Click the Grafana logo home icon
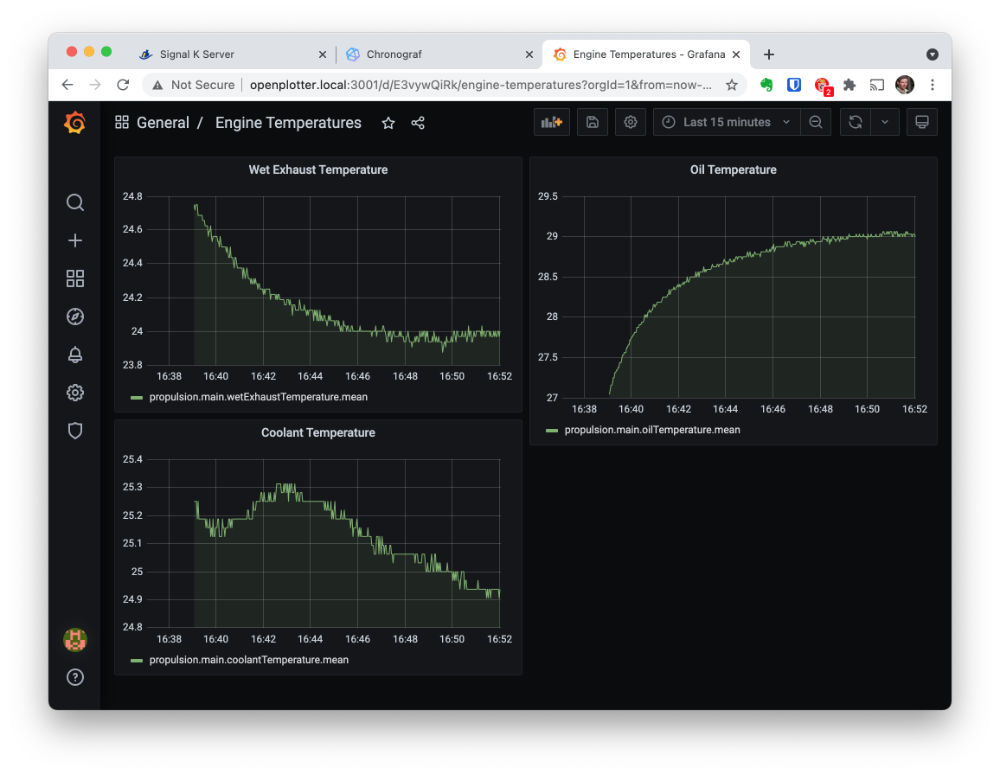 tap(74, 123)
